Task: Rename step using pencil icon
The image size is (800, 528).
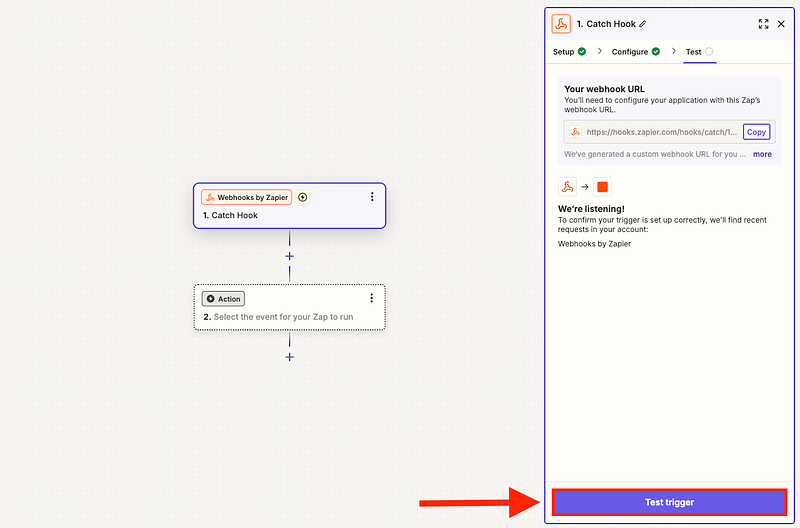Action: (643, 24)
